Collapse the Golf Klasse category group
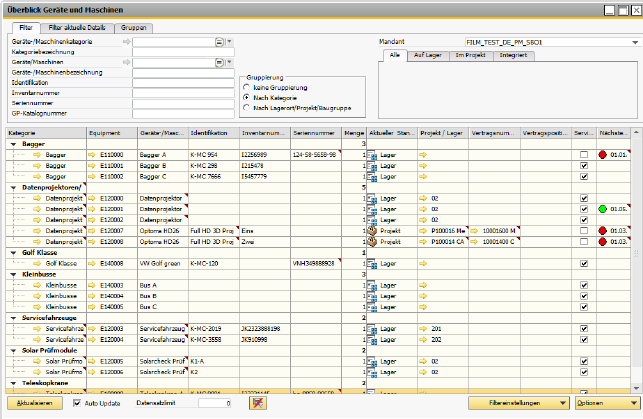The width and height of the screenshot is (643, 419). [x=14, y=253]
